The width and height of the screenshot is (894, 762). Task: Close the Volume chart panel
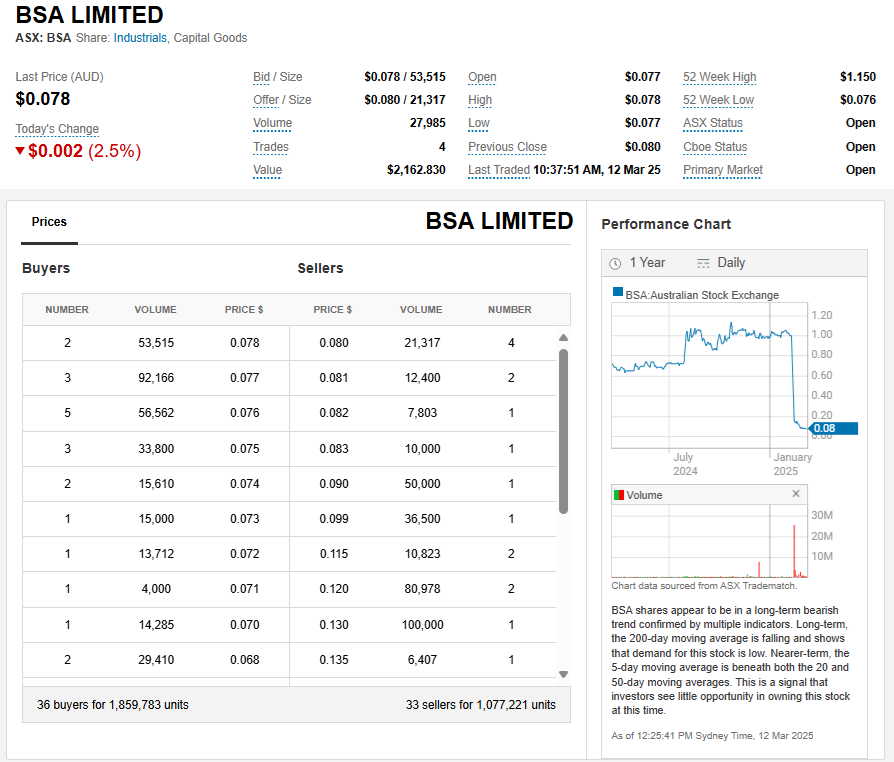[x=796, y=494]
